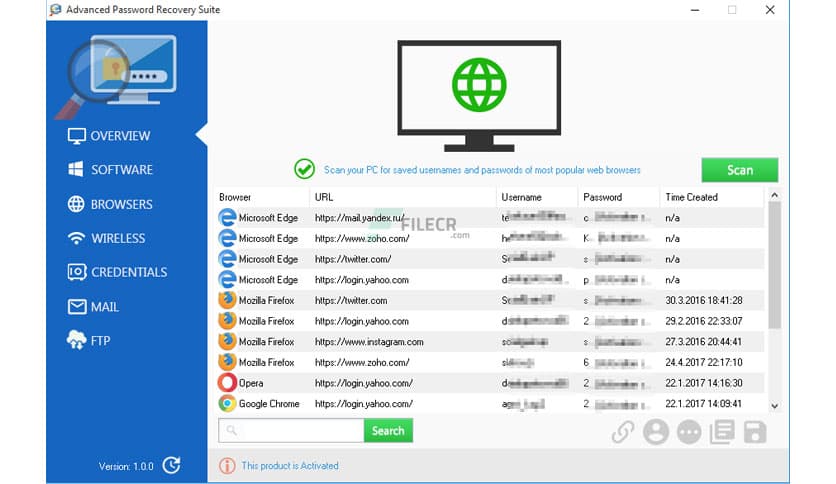Click the vertical scrollbar thumb
836x484 pixels.
click(x=775, y=265)
